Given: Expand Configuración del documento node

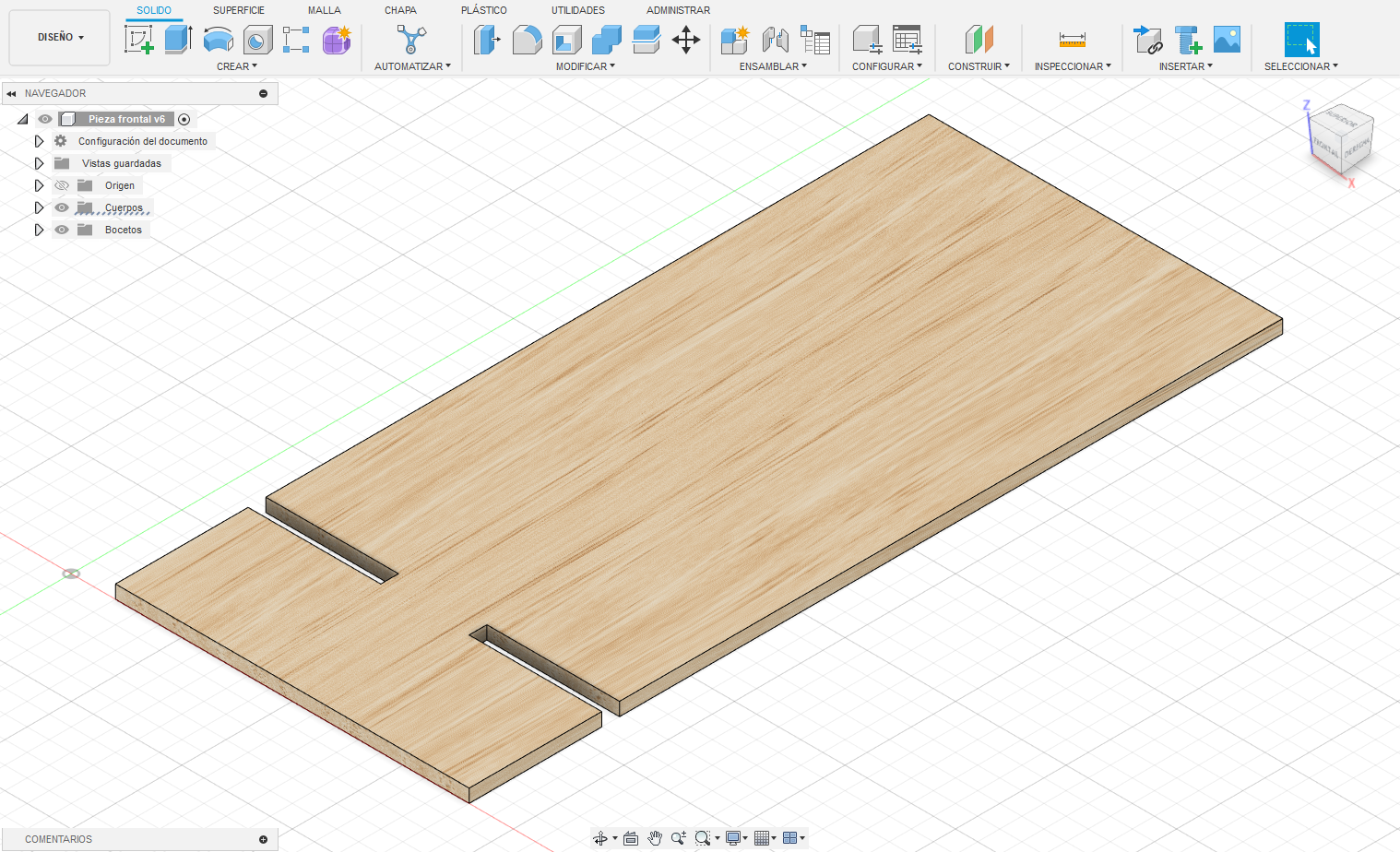Looking at the screenshot, I should 39,141.
